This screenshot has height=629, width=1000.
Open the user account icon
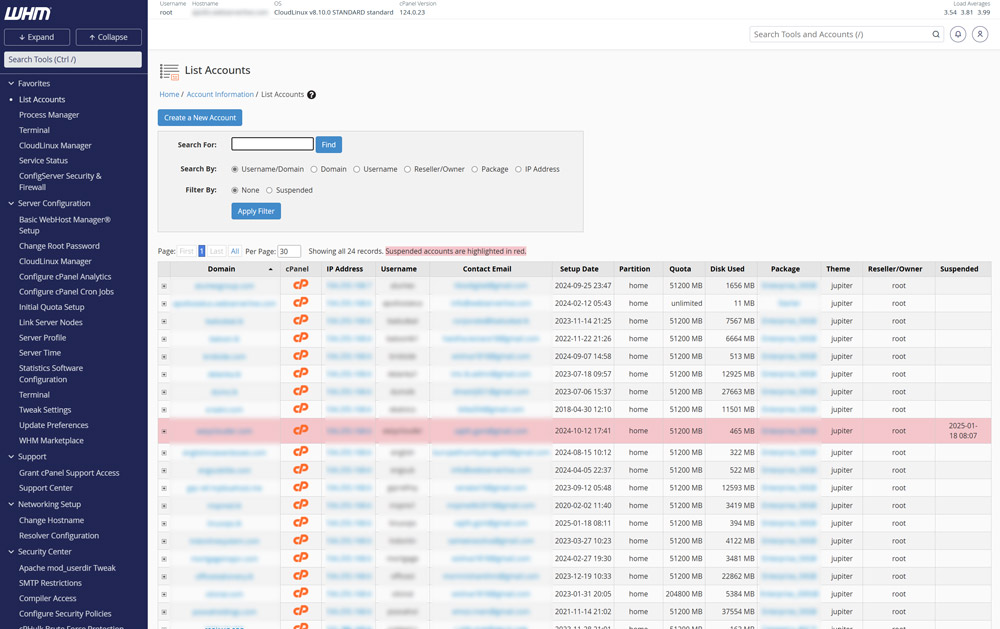[980, 34]
